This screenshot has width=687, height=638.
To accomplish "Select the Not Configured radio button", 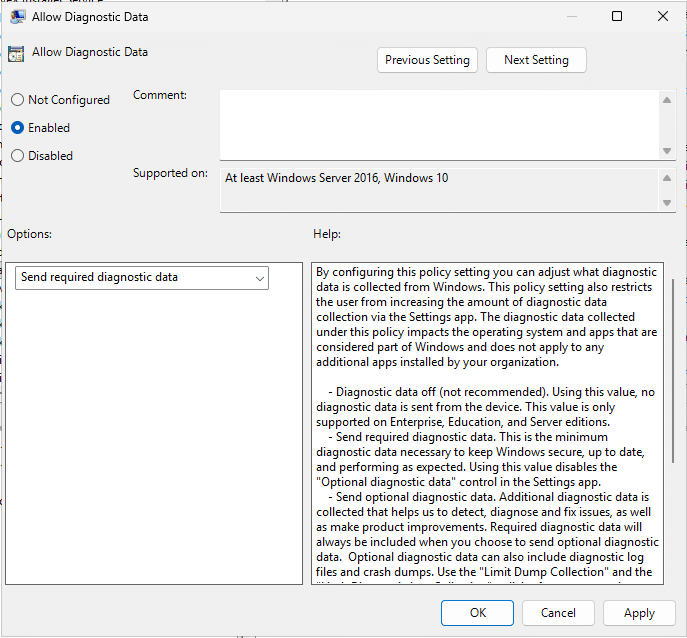I will coord(18,100).
